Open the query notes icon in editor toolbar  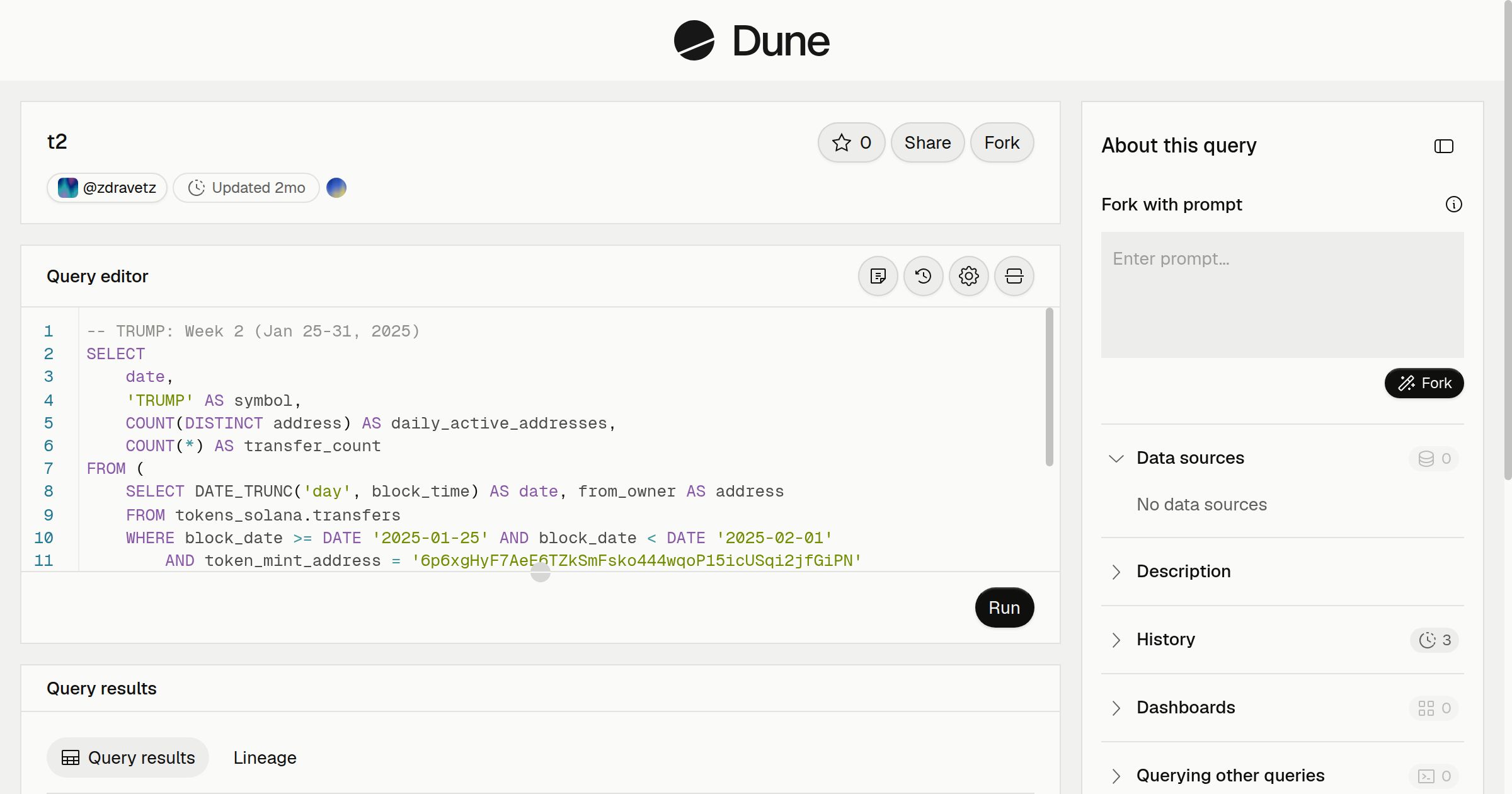(878, 276)
